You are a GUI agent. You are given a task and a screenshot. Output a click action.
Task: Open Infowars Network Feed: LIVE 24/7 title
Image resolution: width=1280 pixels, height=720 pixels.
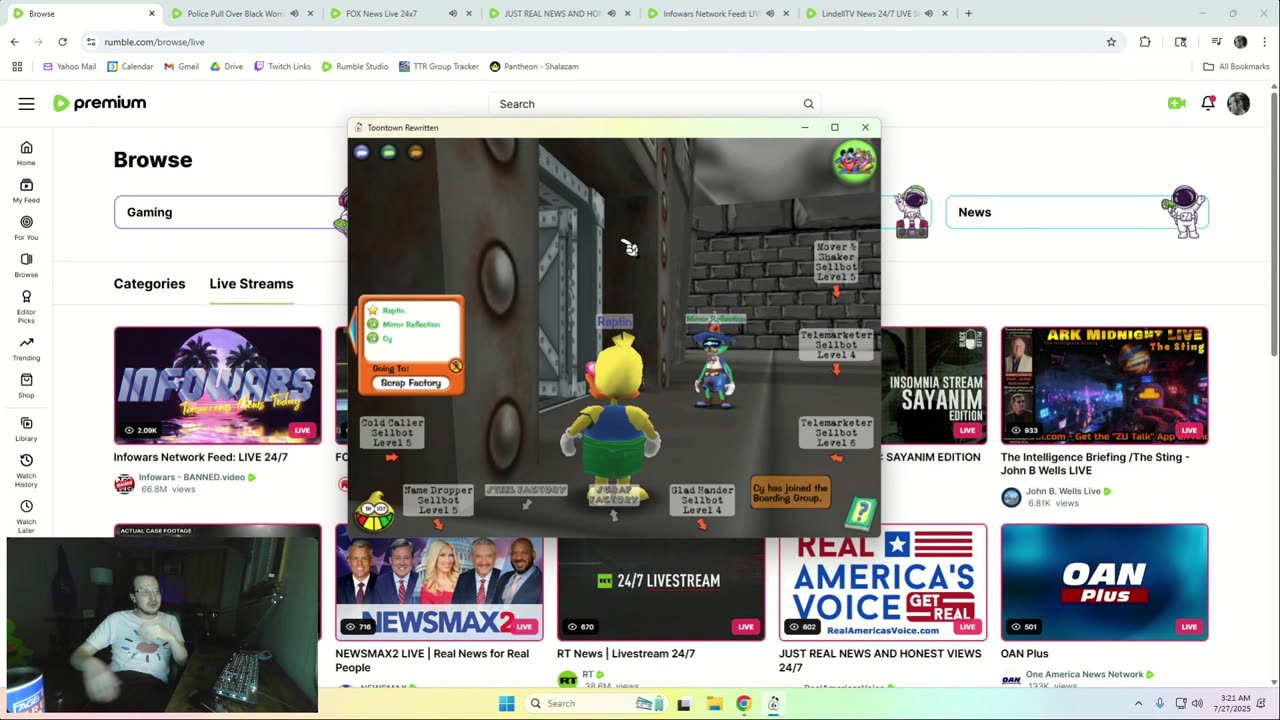[x=201, y=457]
